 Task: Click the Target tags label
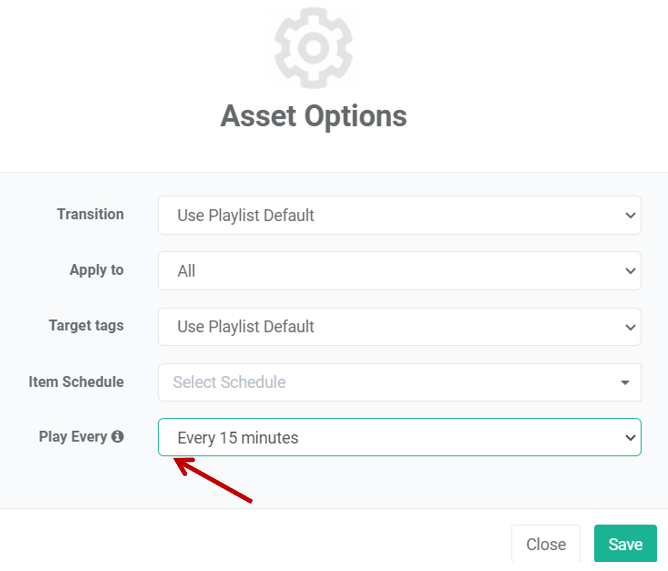coord(86,326)
